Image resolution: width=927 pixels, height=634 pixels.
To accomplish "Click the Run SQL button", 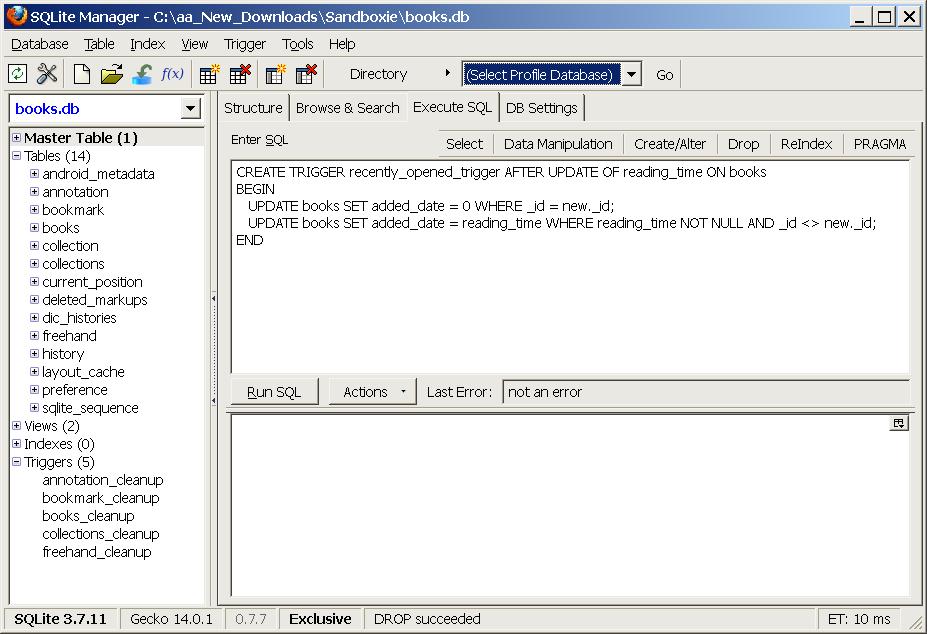I will [274, 392].
